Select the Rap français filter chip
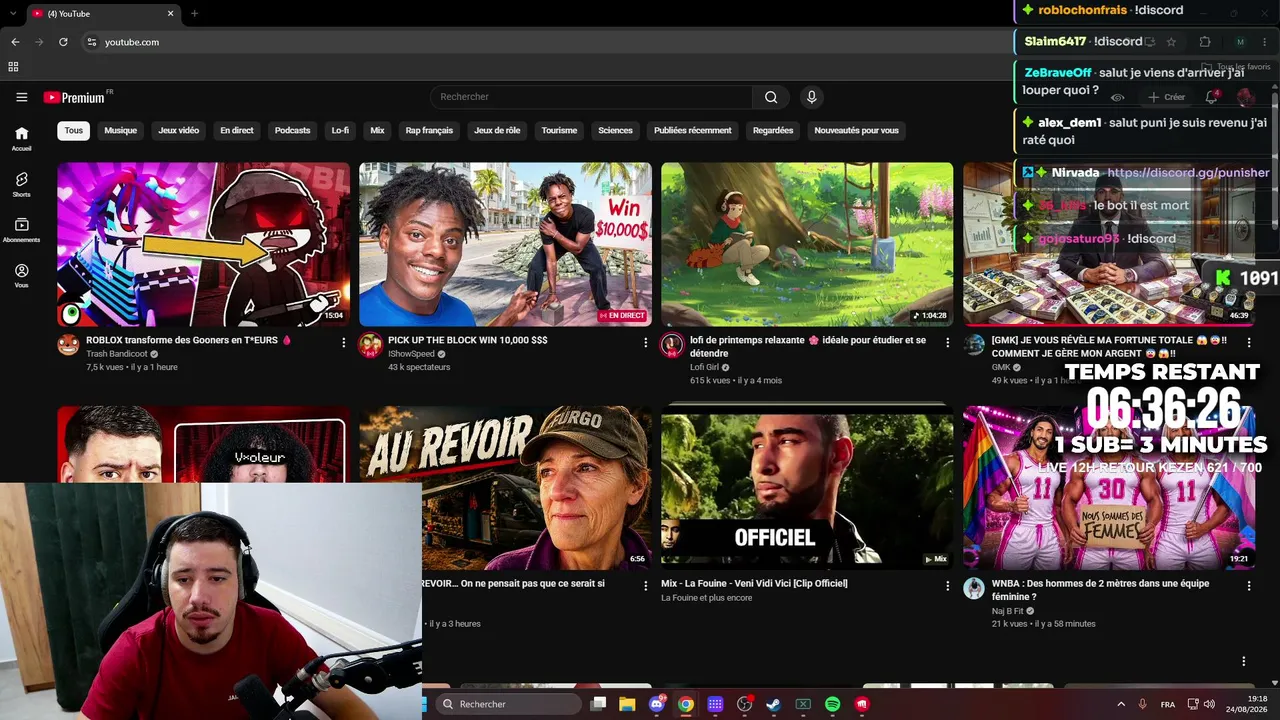Viewport: 1280px width, 720px height. pos(429,130)
